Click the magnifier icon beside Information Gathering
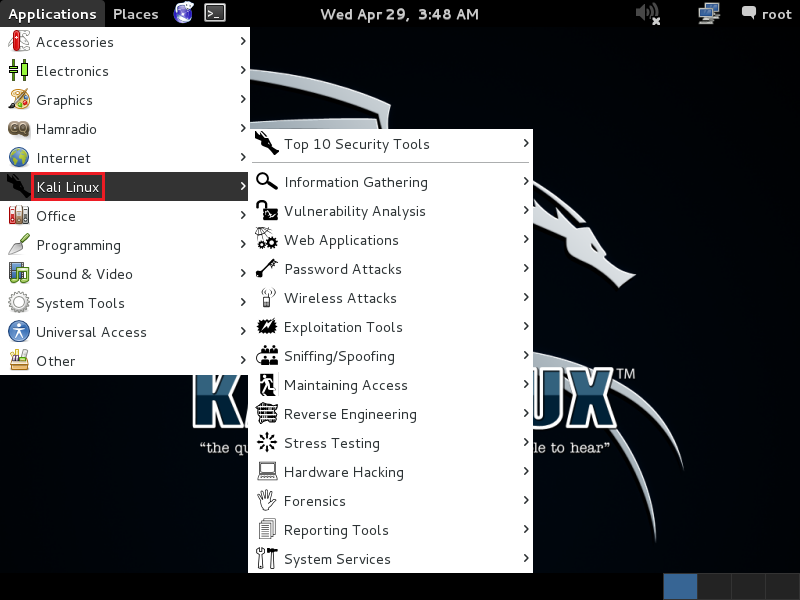Image resolution: width=800 pixels, height=600 pixels. 267,182
